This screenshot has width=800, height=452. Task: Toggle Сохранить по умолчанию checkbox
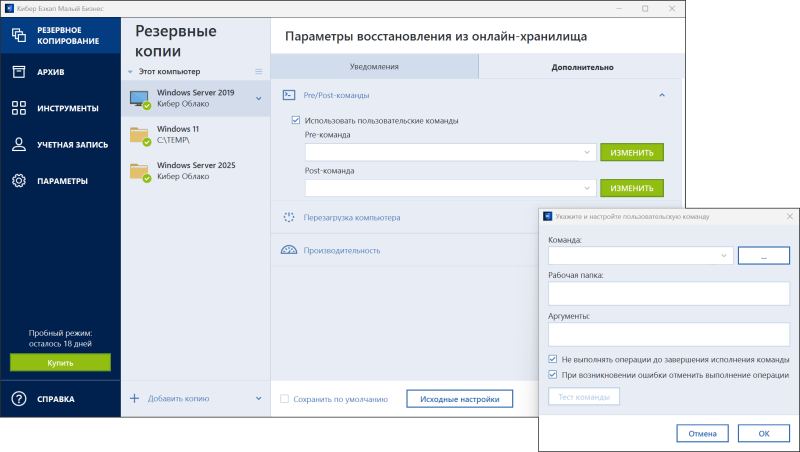[285, 399]
